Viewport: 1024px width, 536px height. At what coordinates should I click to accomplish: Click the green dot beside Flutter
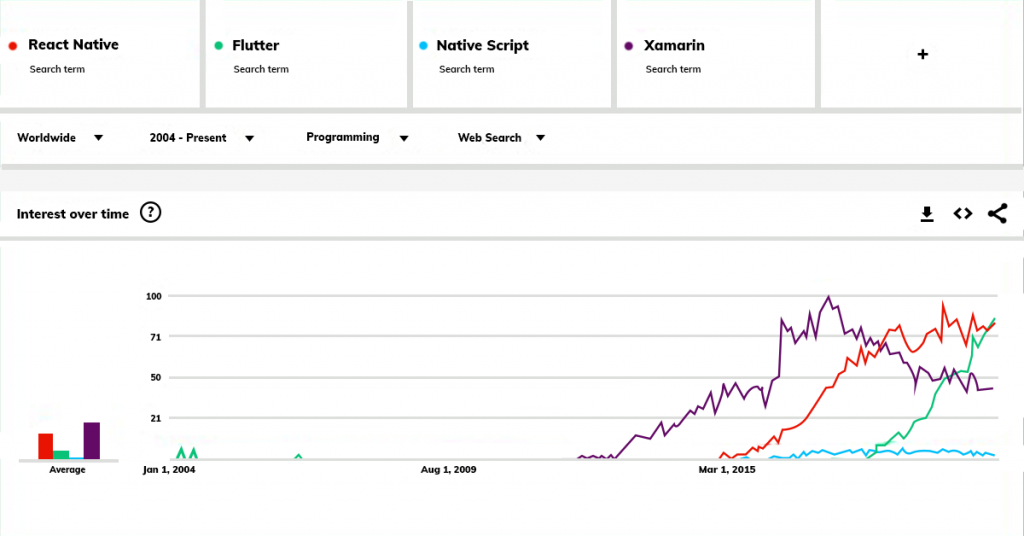[x=217, y=46]
